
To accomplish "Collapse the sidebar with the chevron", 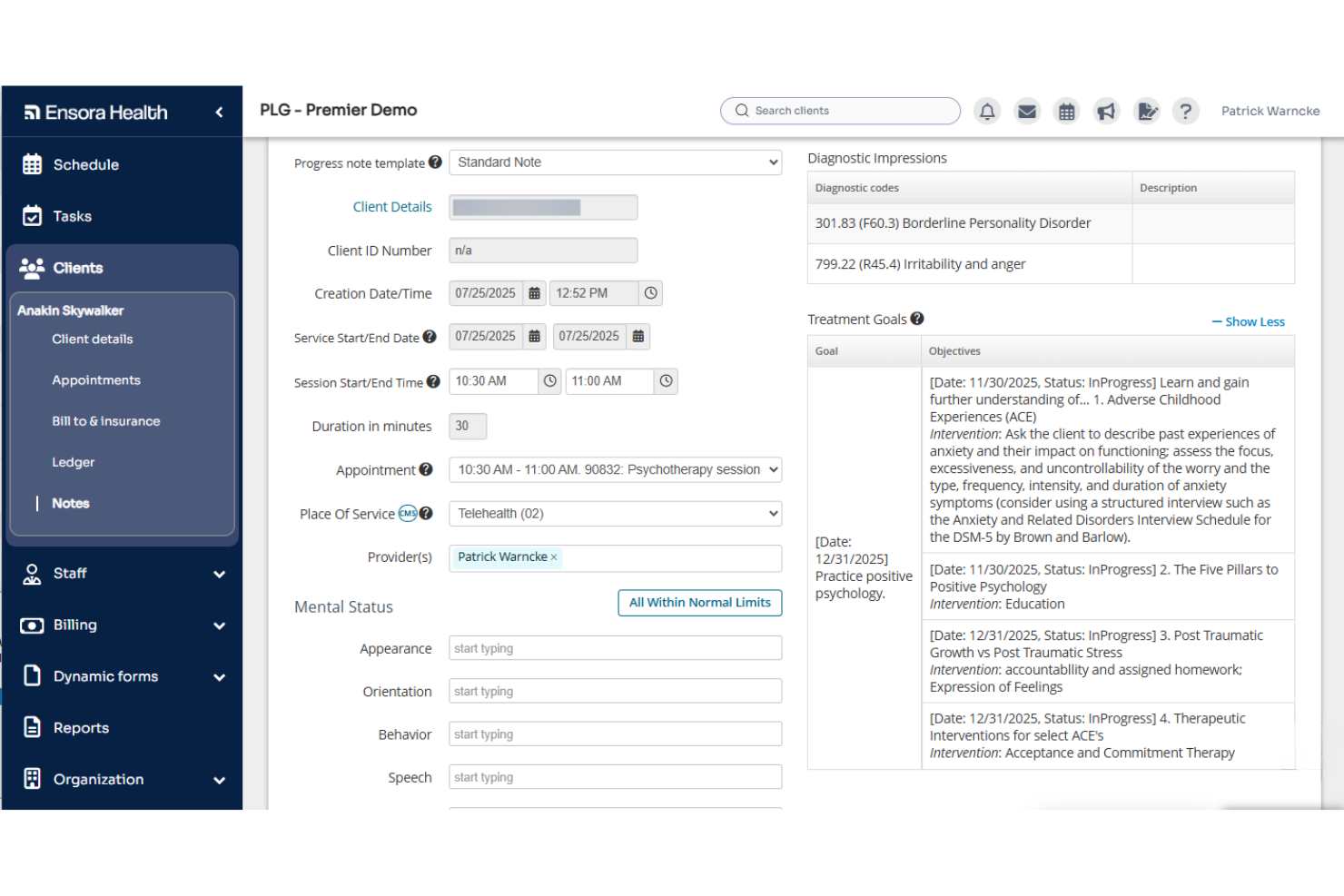I will point(219,113).
